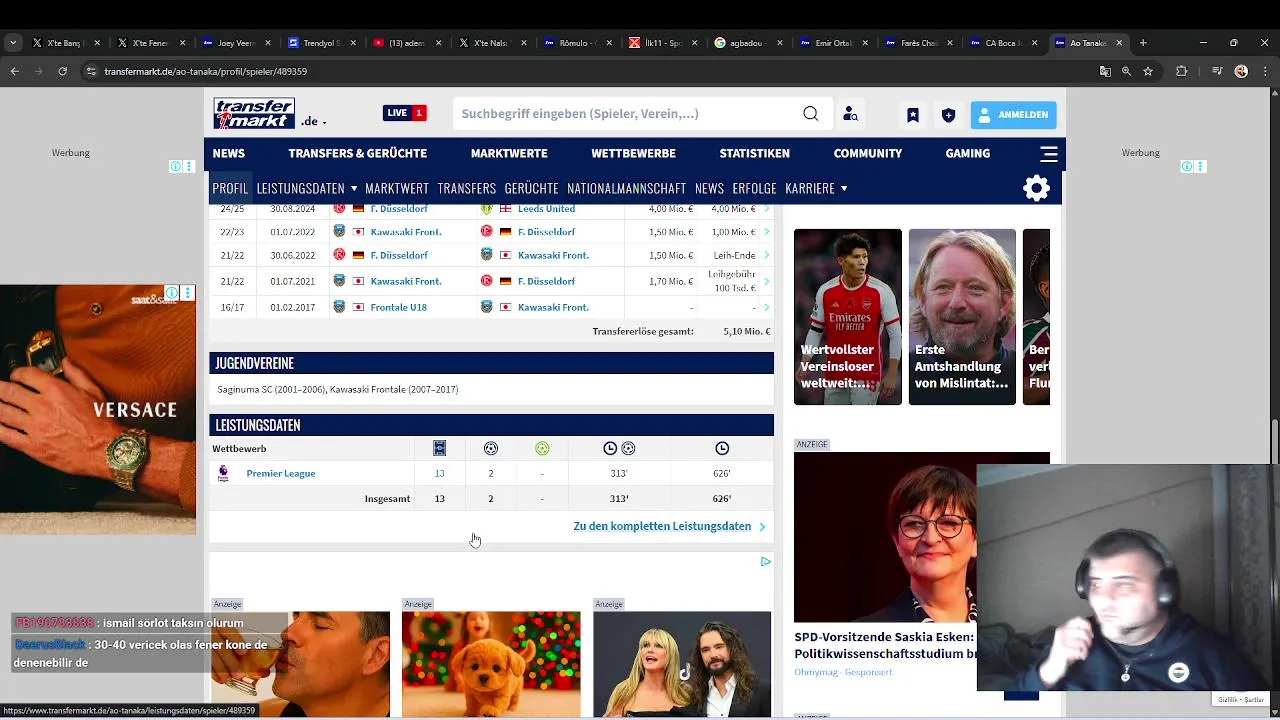This screenshot has height=720, width=1280.
Task: Open the Statistiken main menu item
Action: click(754, 154)
